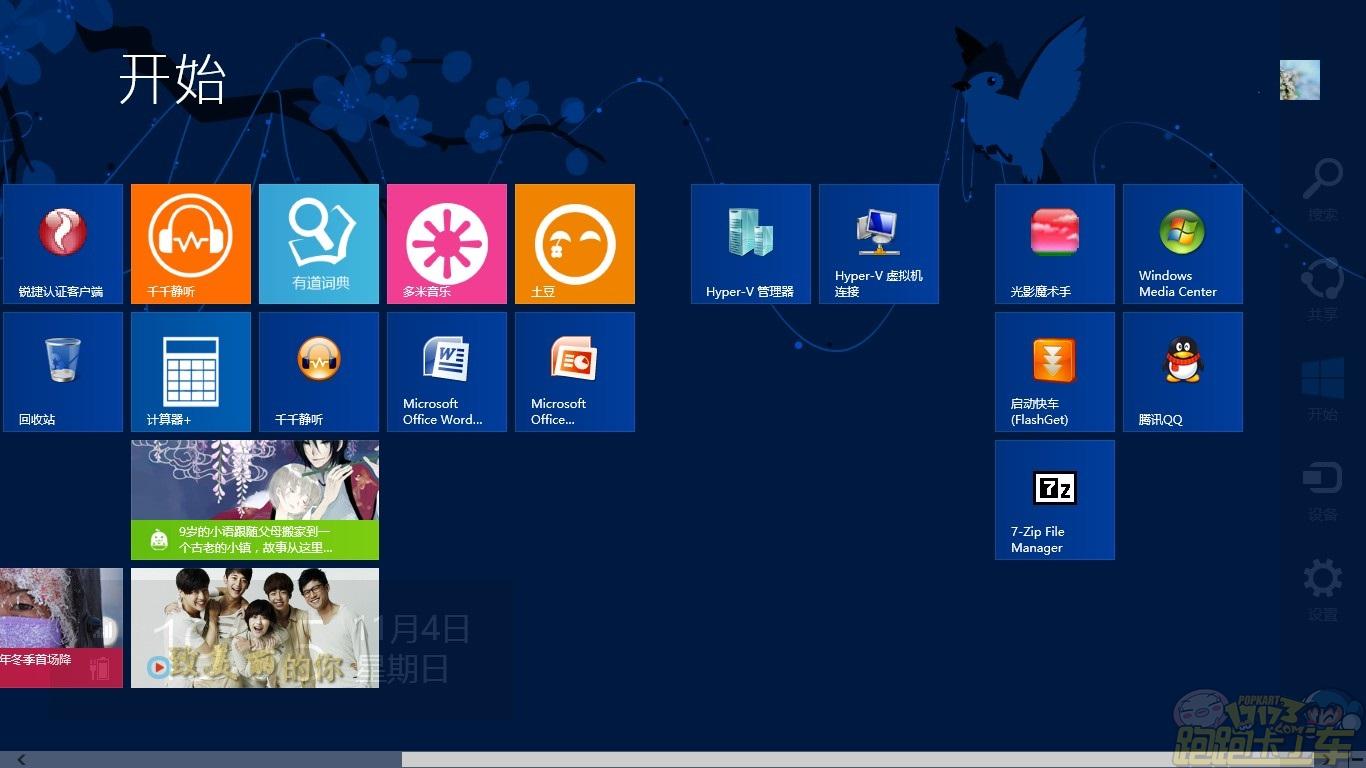
Task: Open the blue 千千静听 tile beside 计算器+
Action: (x=319, y=372)
